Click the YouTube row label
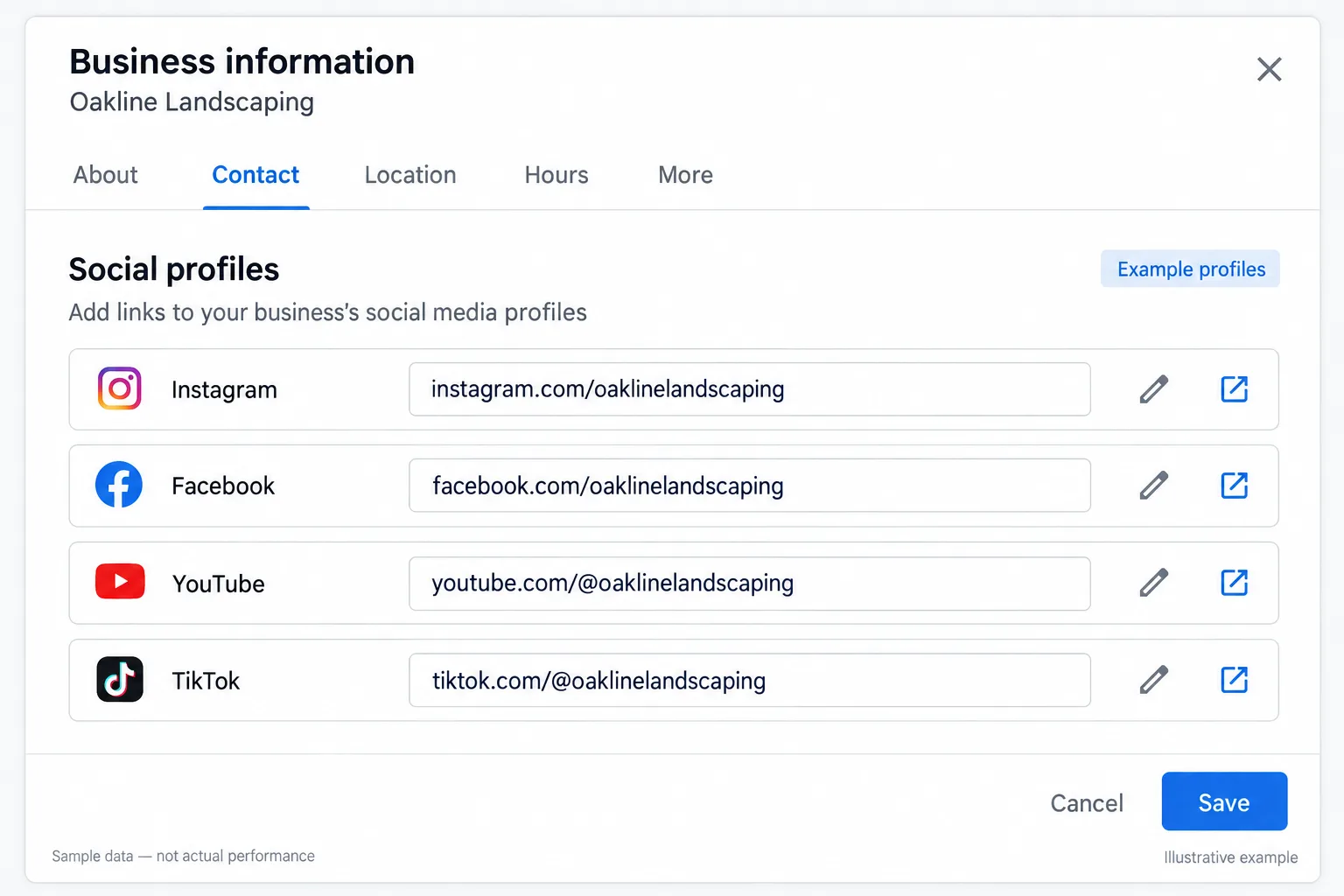Image resolution: width=1344 pixels, height=896 pixels. tap(219, 584)
